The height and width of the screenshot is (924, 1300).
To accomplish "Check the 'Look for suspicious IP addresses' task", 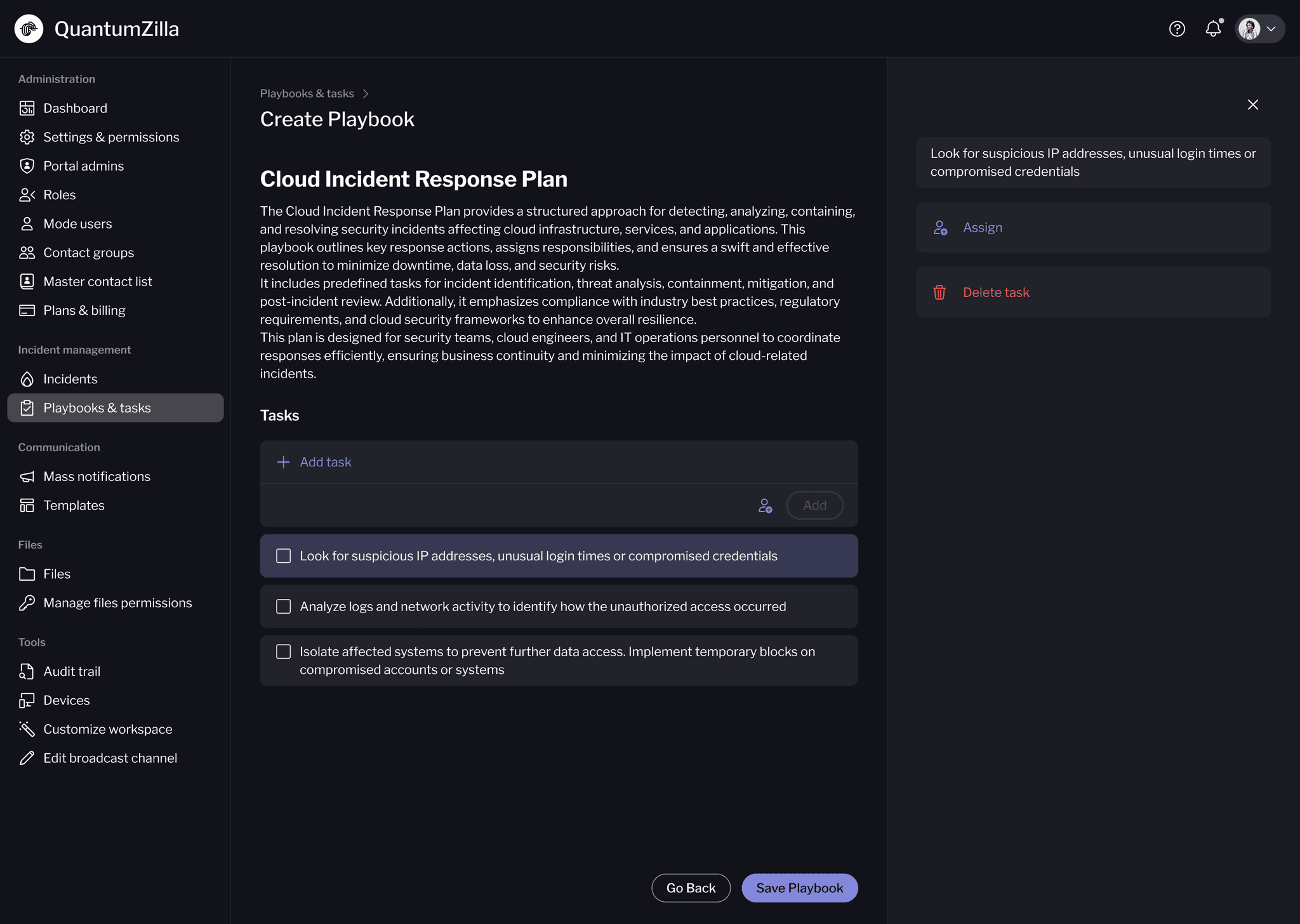I will pyautogui.click(x=284, y=556).
